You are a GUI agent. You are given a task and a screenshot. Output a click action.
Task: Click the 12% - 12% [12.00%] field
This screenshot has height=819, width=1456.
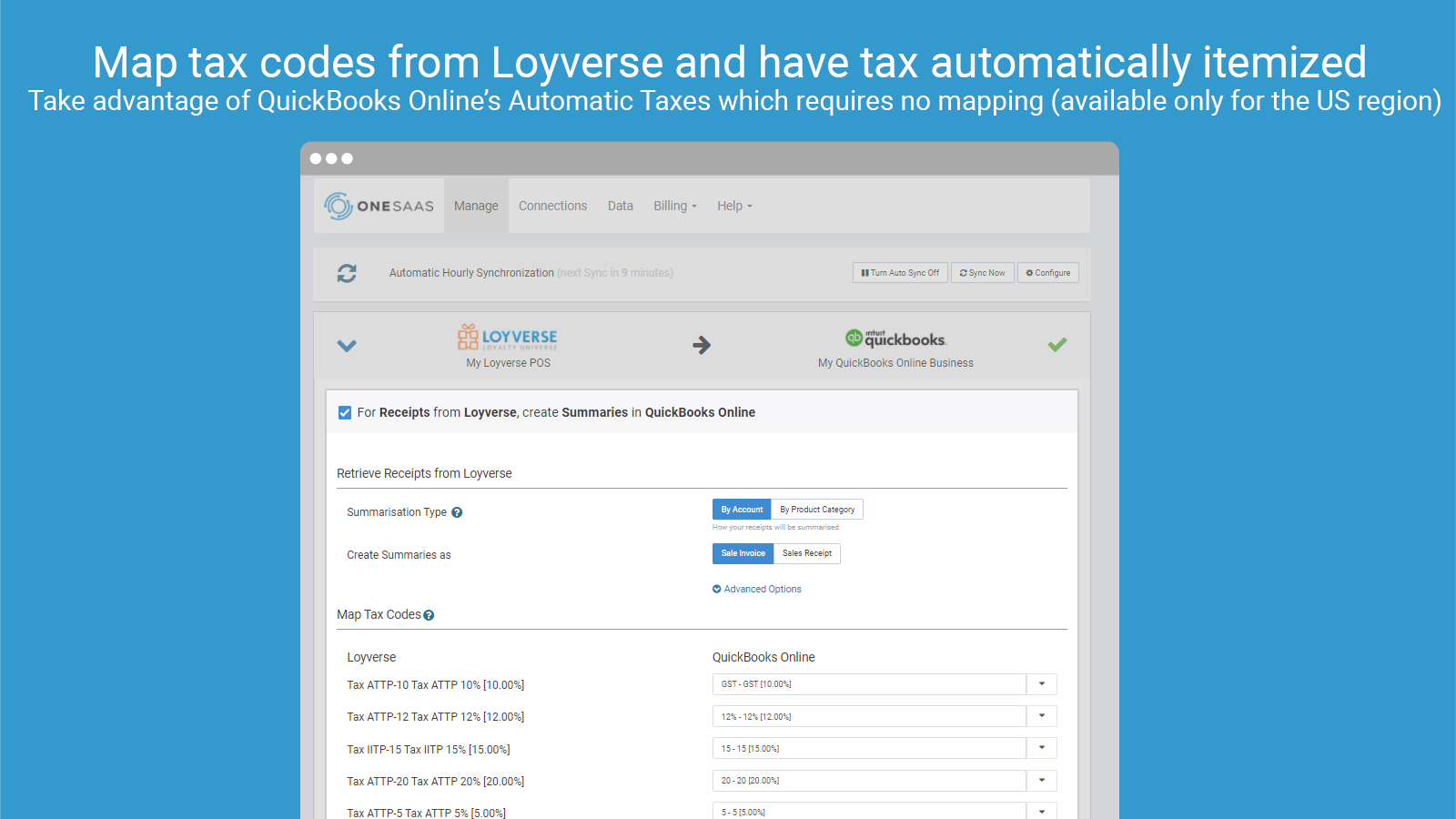(869, 716)
